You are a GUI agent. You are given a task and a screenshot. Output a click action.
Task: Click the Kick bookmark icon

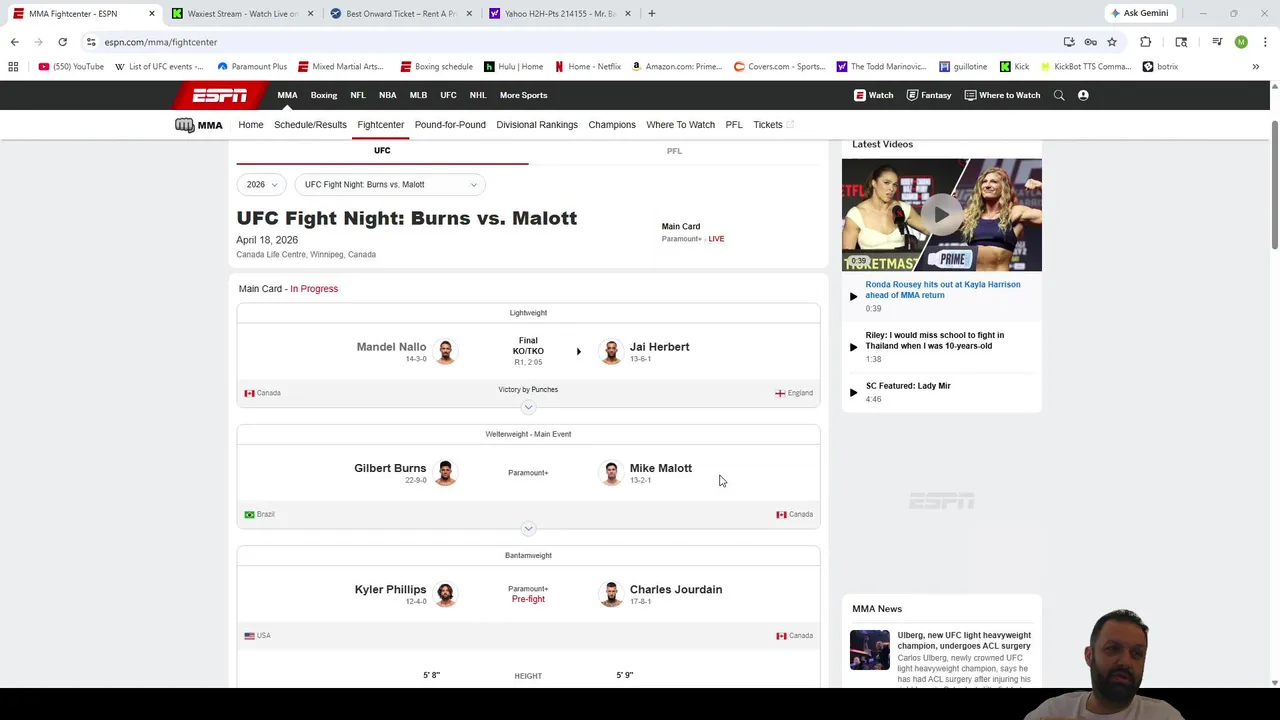click(x=1005, y=67)
